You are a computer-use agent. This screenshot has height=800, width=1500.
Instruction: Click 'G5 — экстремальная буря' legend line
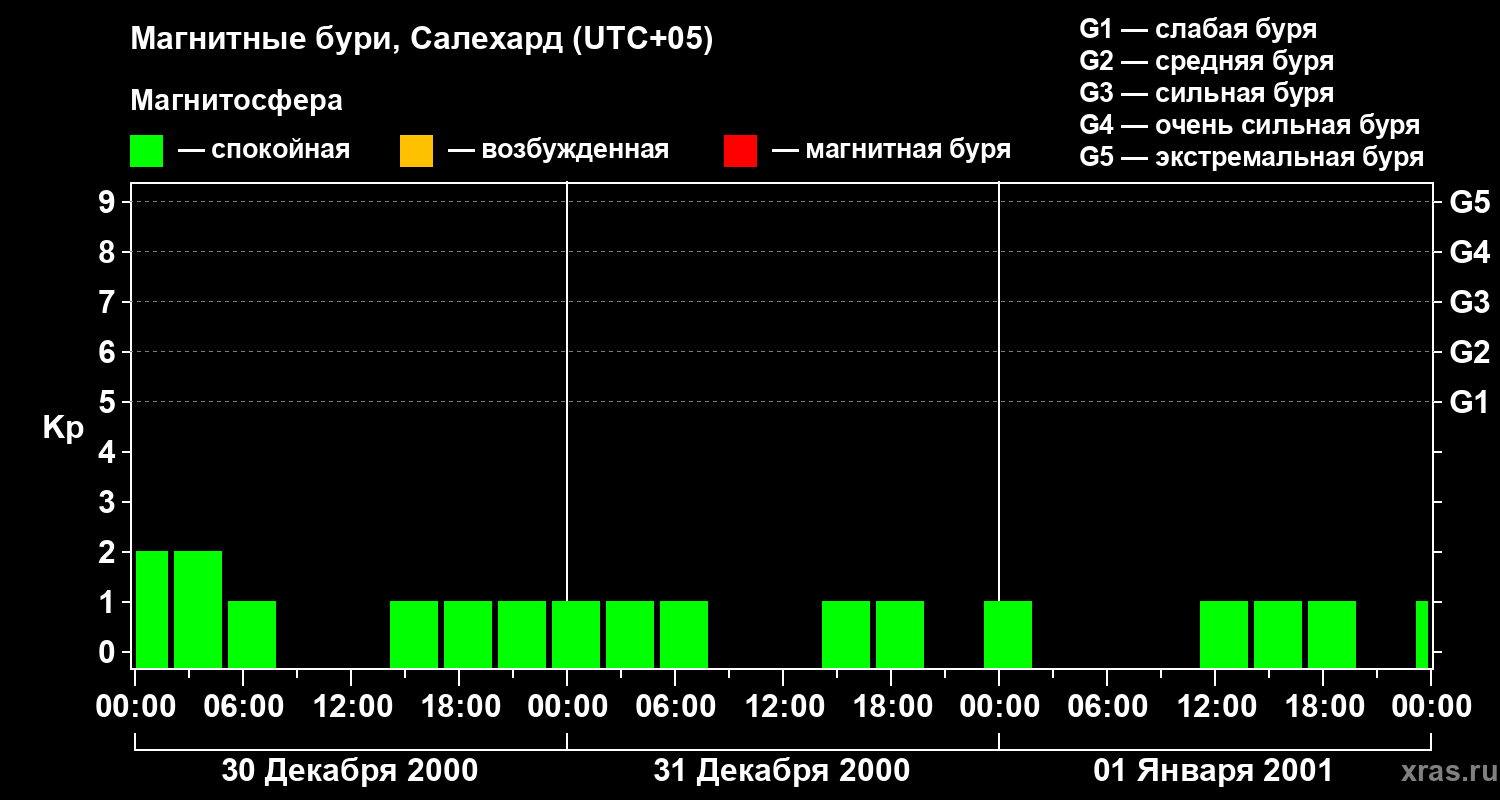(x=1252, y=158)
